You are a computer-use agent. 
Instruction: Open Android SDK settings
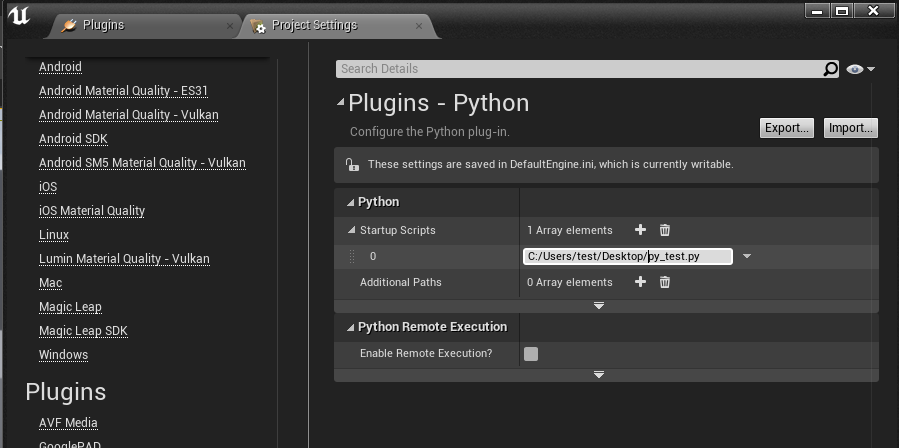pyautogui.click(x=73, y=139)
